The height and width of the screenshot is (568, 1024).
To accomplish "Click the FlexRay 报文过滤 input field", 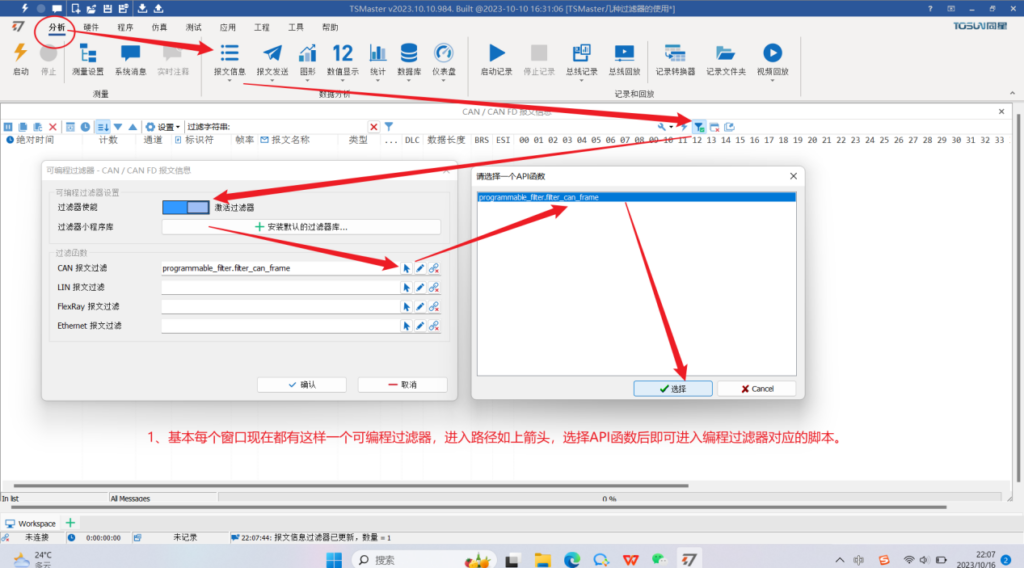I will 278,306.
